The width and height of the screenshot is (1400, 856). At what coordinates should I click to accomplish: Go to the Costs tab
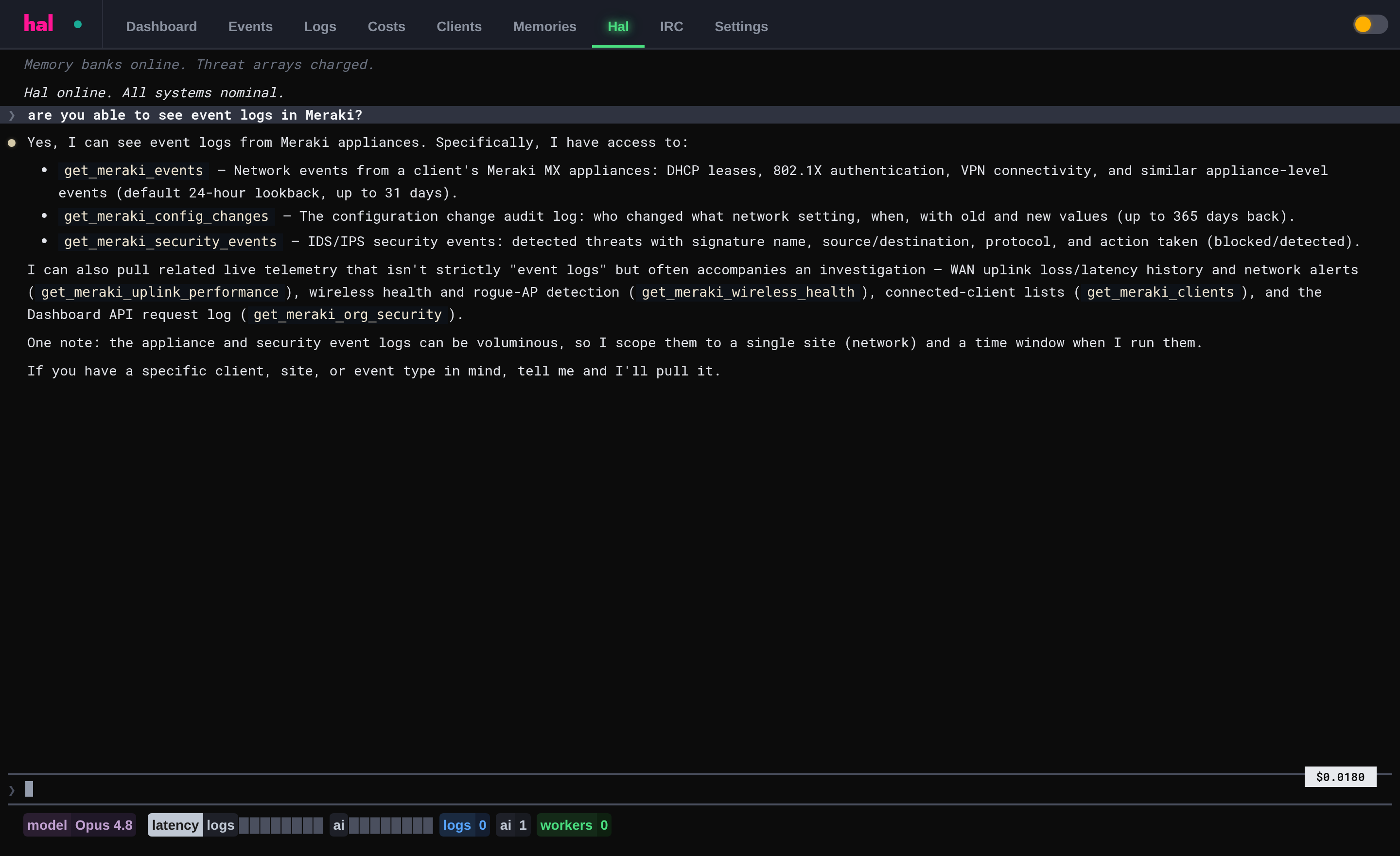point(386,27)
